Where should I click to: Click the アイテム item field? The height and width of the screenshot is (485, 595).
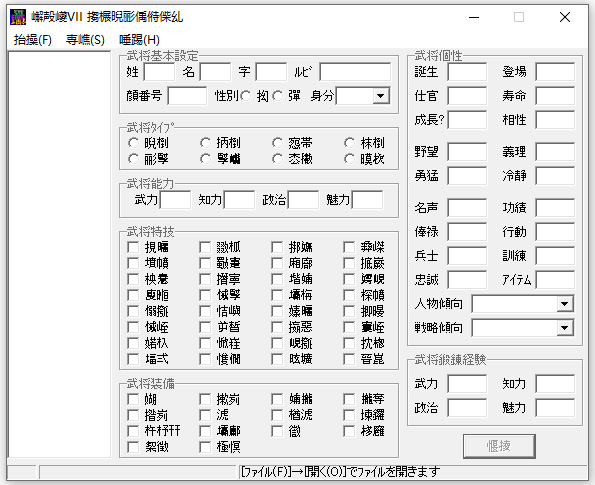click(x=555, y=280)
